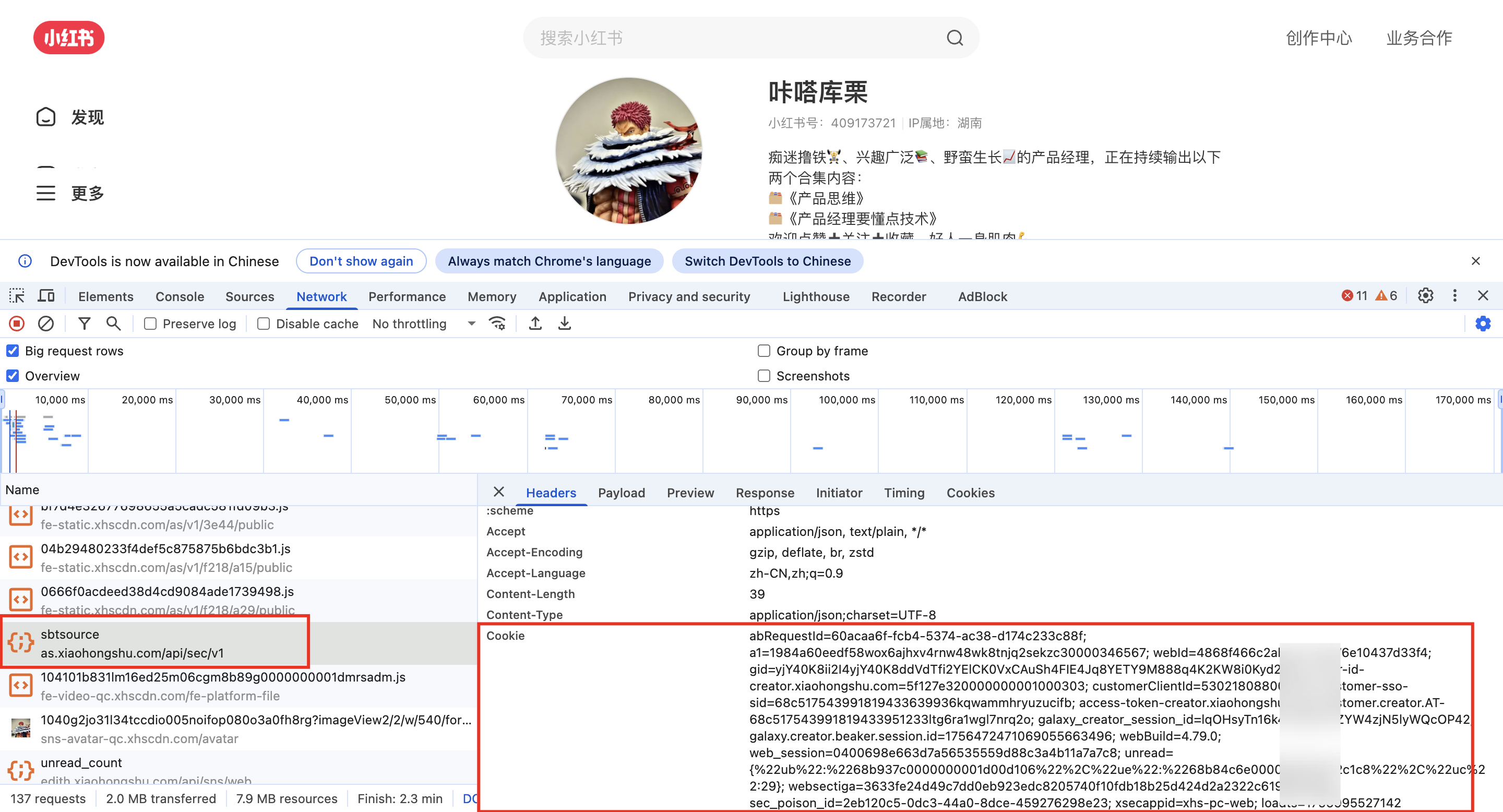Stop recording network log
The height and width of the screenshot is (812, 1503).
pyautogui.click(x=17, y=323)
